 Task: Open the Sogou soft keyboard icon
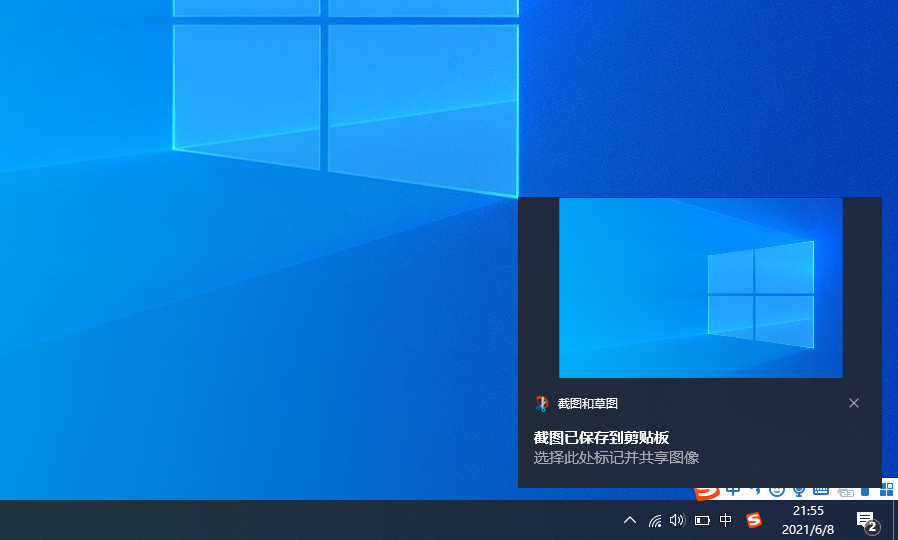coord(821,491)
